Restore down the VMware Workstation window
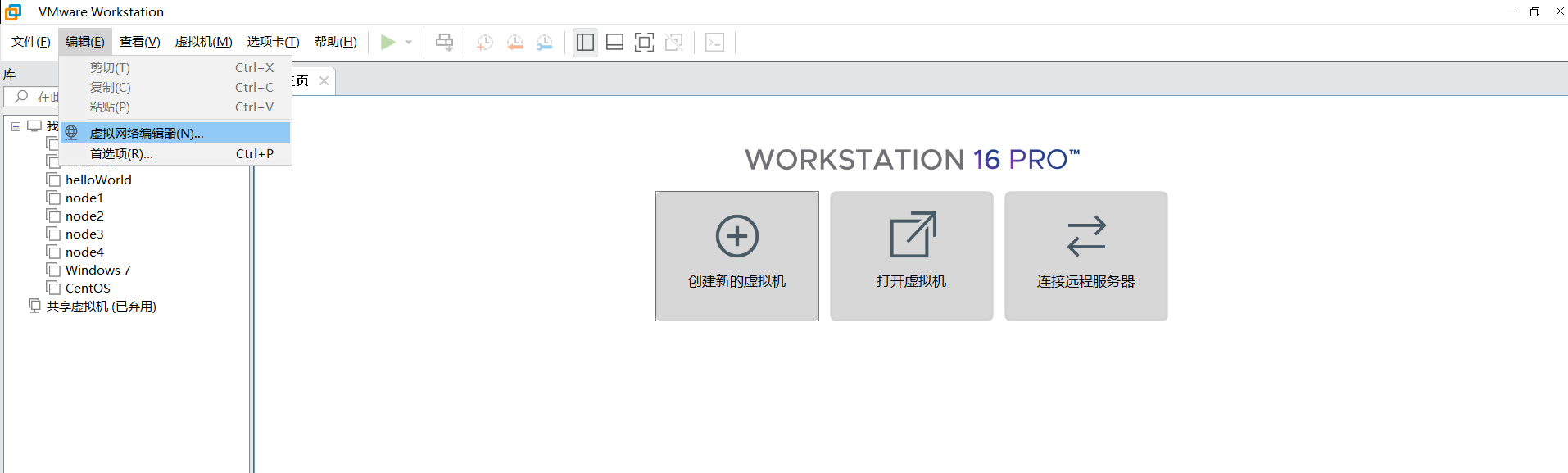 tap(1534, 11)
